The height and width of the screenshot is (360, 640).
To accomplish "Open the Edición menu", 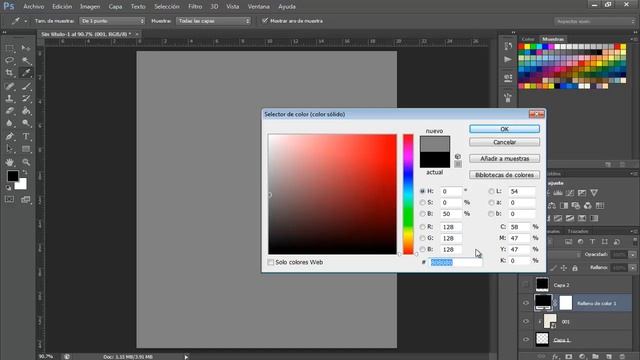I will point(62,7).
